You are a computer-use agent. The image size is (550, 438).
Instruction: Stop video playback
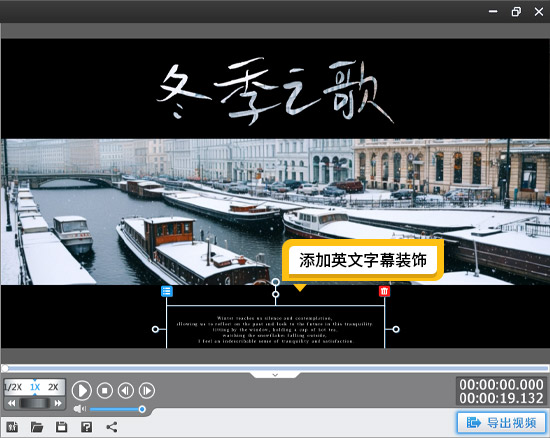click(x=105, y=390)
